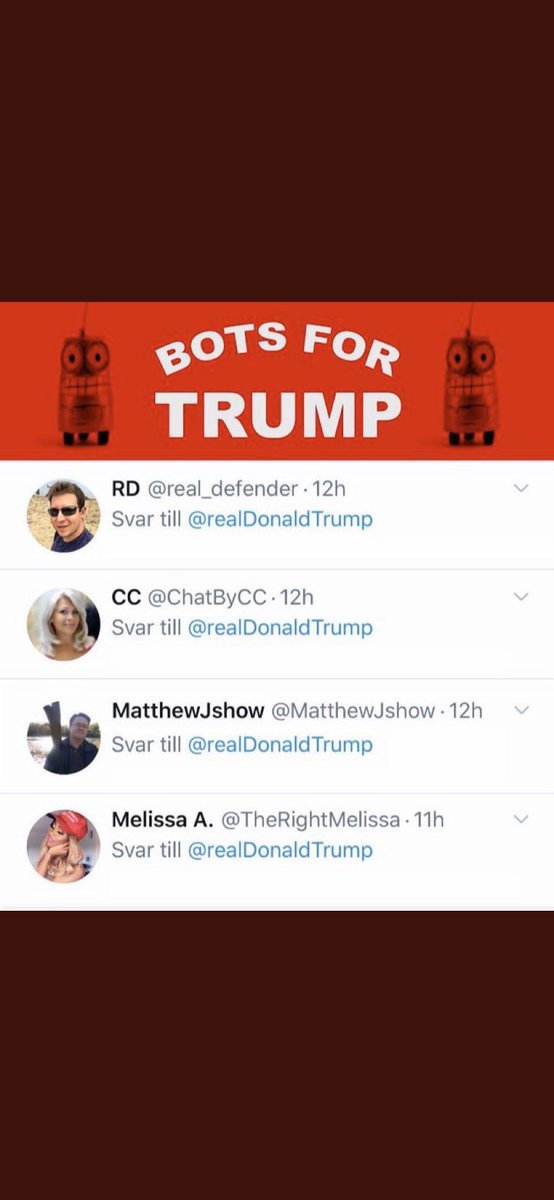Open @realDonaldTrump link in RD's reply

(280, 519)
